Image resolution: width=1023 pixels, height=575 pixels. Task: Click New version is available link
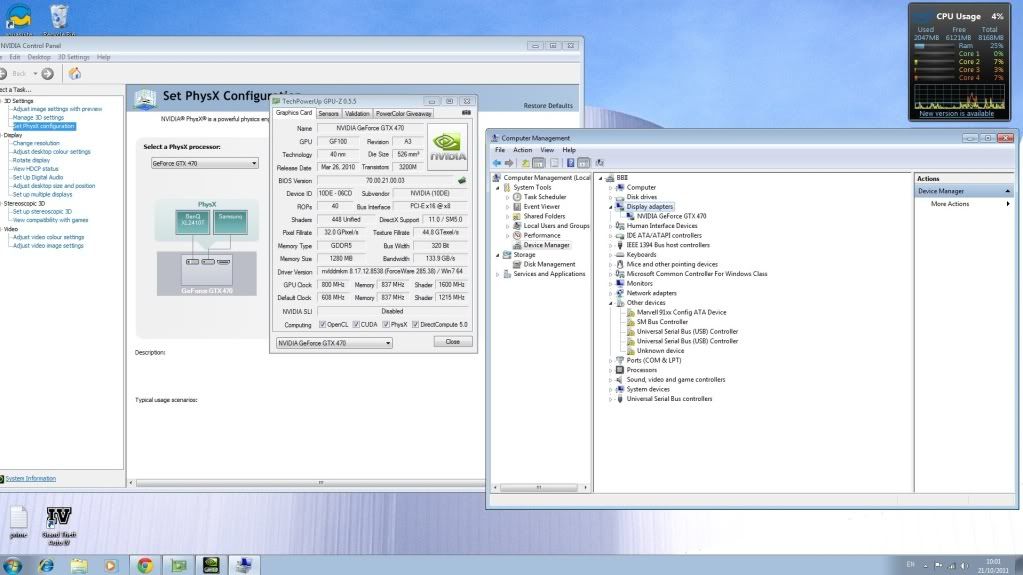click(x=956, y=114)
